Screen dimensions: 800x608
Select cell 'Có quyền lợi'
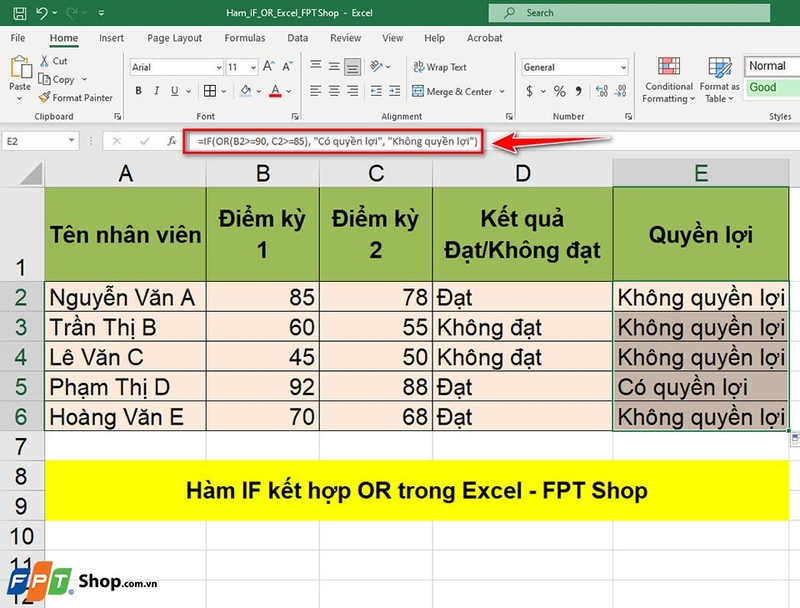click(x=701, y=387)
